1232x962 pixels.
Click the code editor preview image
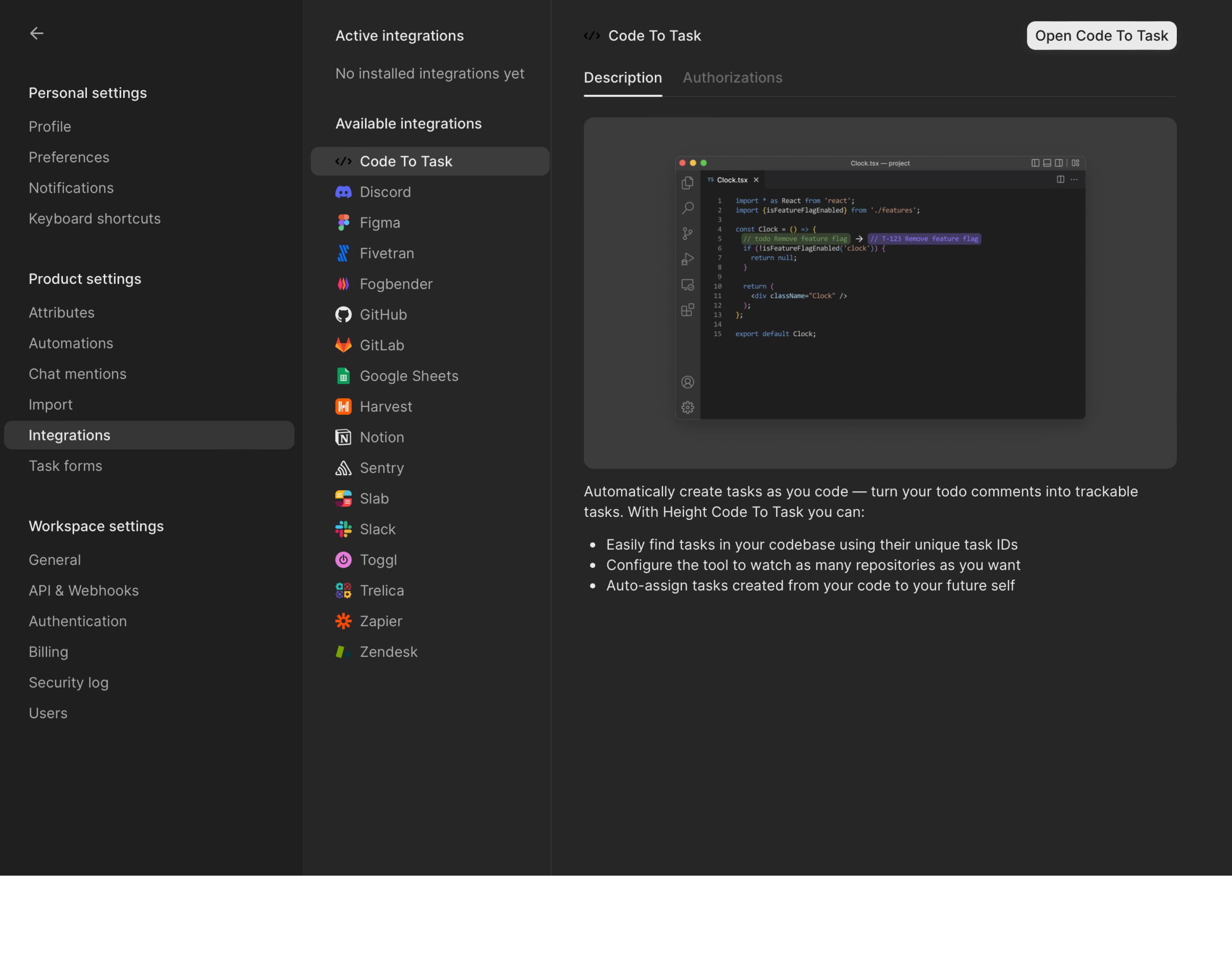tap(880, 292)
